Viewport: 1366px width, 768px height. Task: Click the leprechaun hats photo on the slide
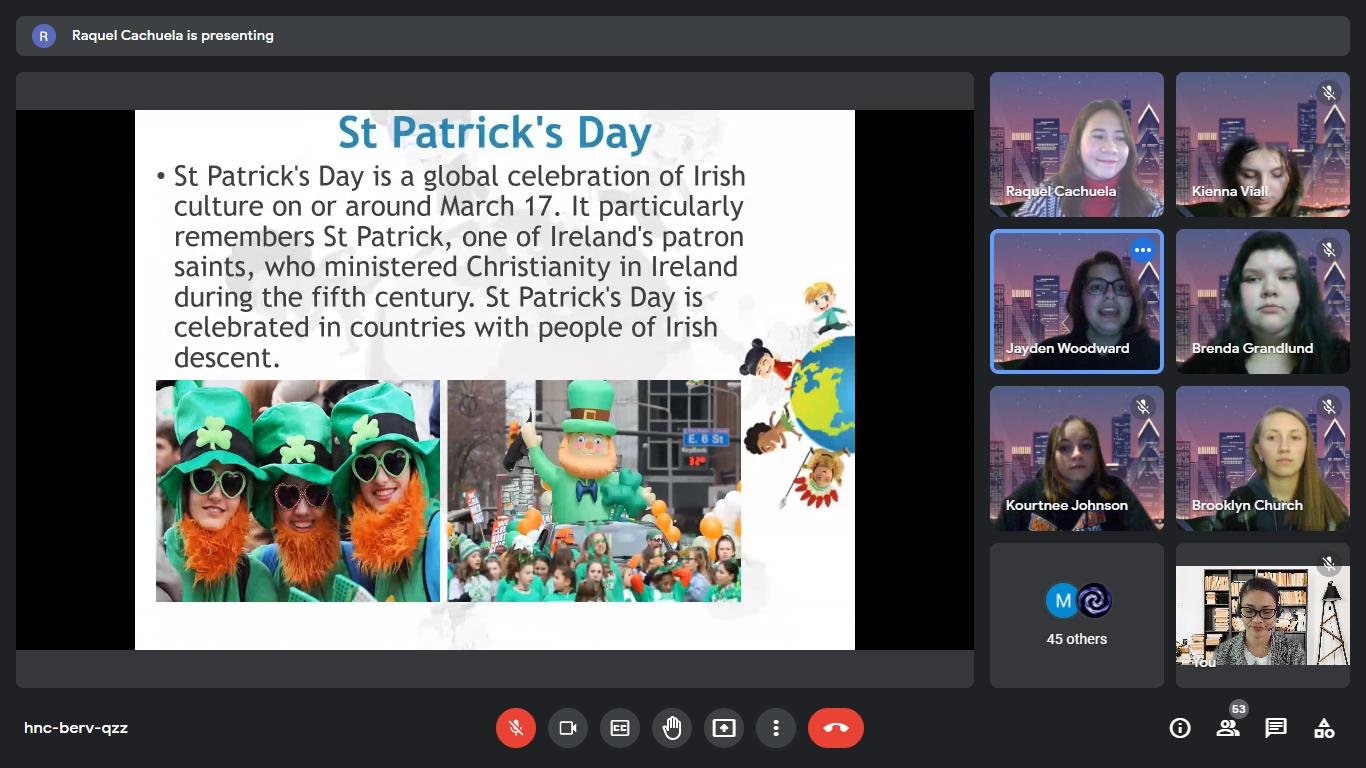click(298, 491)
